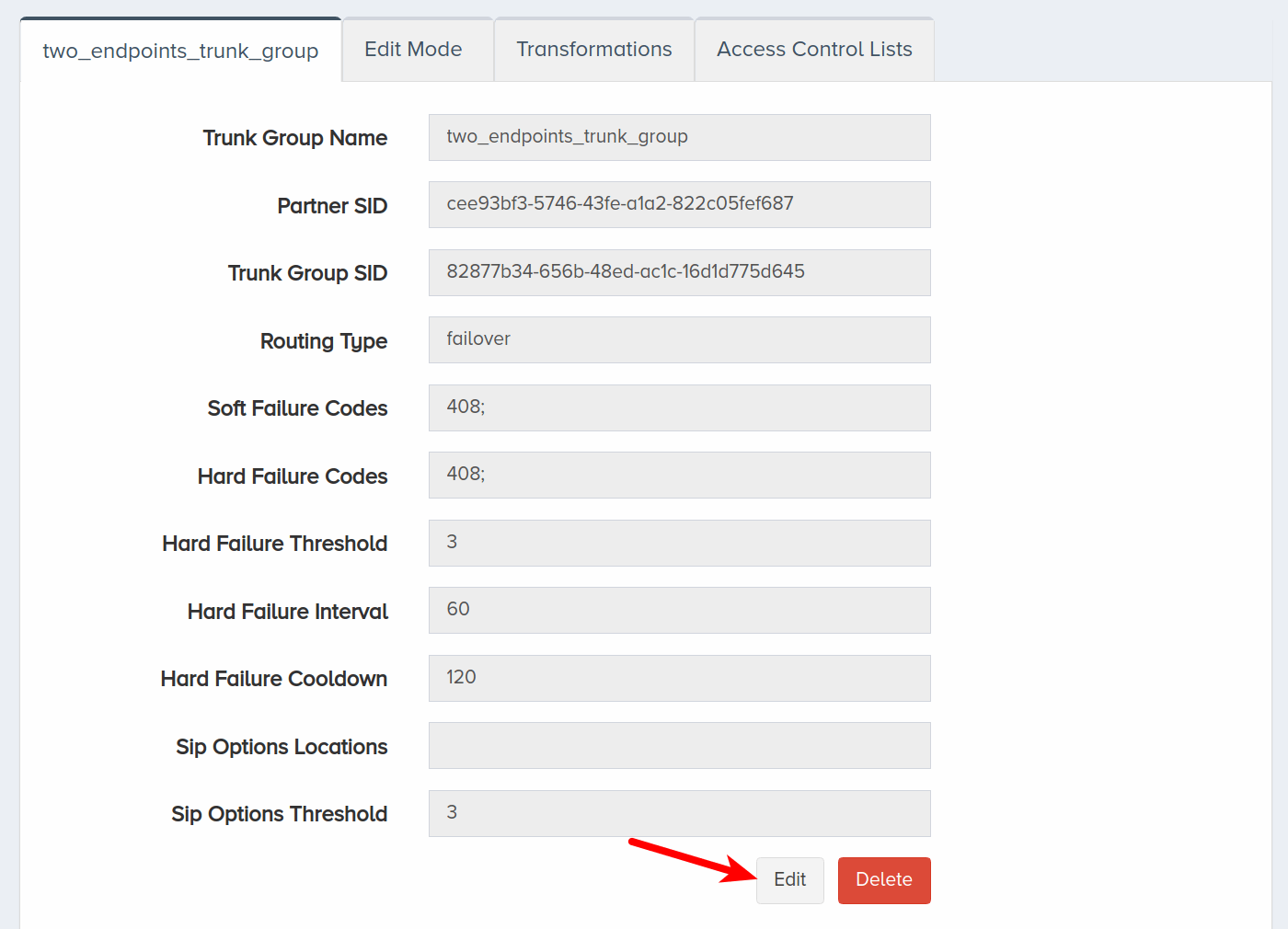This screenshot has height=929, width=1288.
Task: Click the Sip Options Locations label
Action: click(x=282, y=747)
